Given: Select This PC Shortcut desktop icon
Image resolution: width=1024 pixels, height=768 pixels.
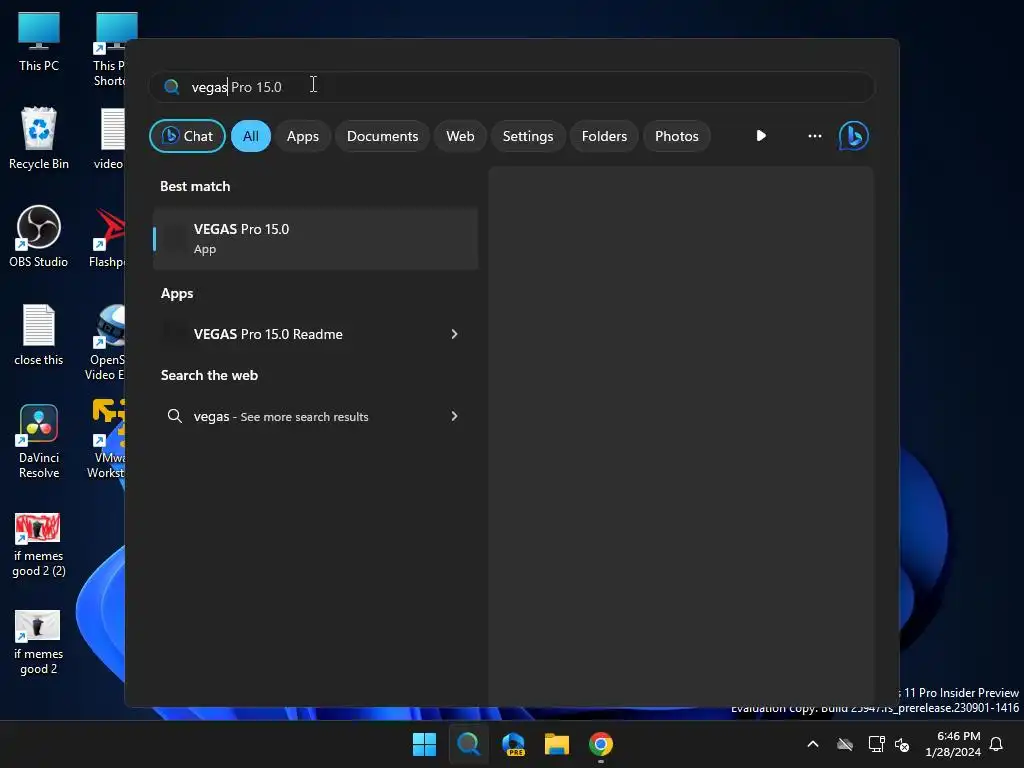Looking at the screenshot, I should tap(110, 50).
